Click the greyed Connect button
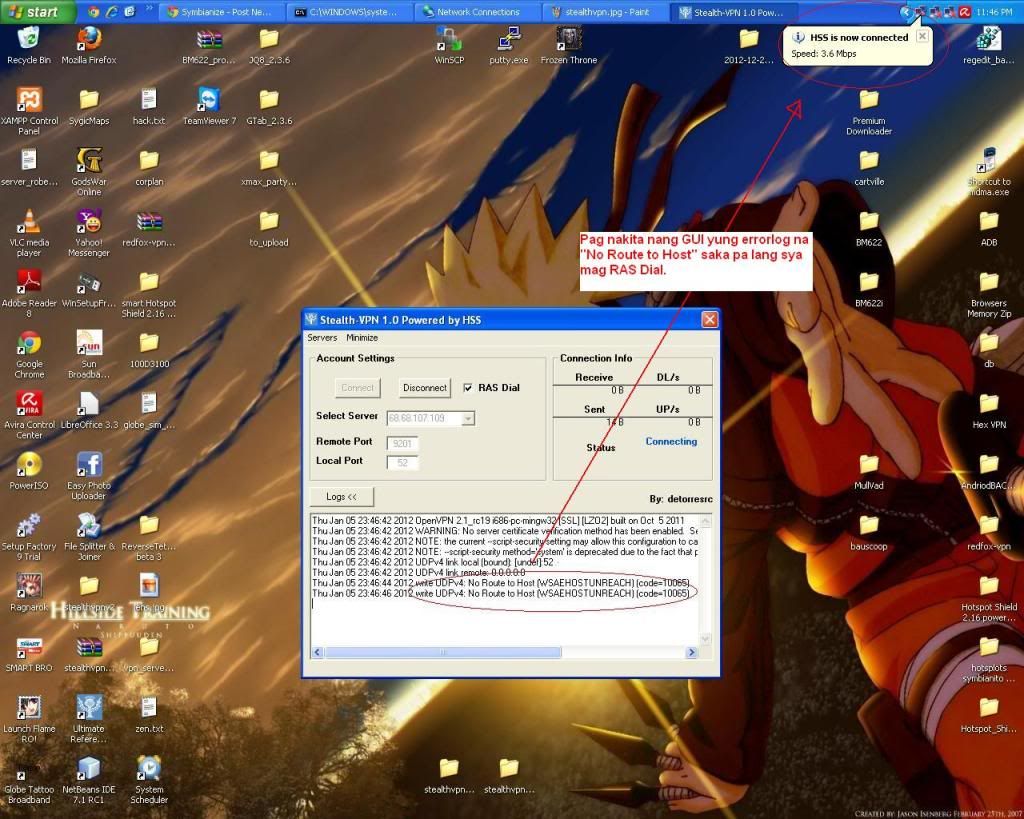The height and width of the screenshot is (819, 1024). 357,388
